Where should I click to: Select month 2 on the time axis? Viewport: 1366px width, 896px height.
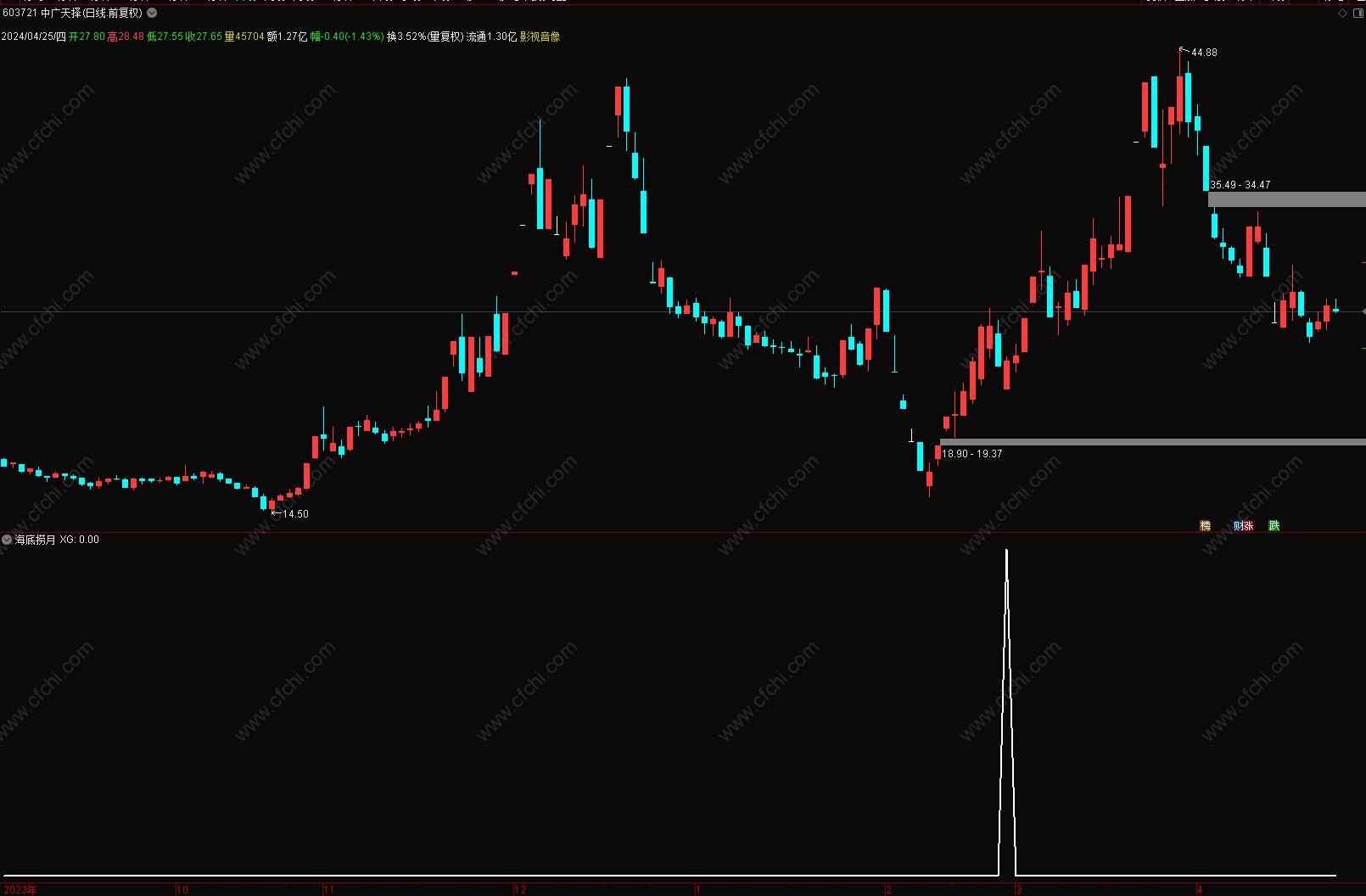[x=888, y=890]
